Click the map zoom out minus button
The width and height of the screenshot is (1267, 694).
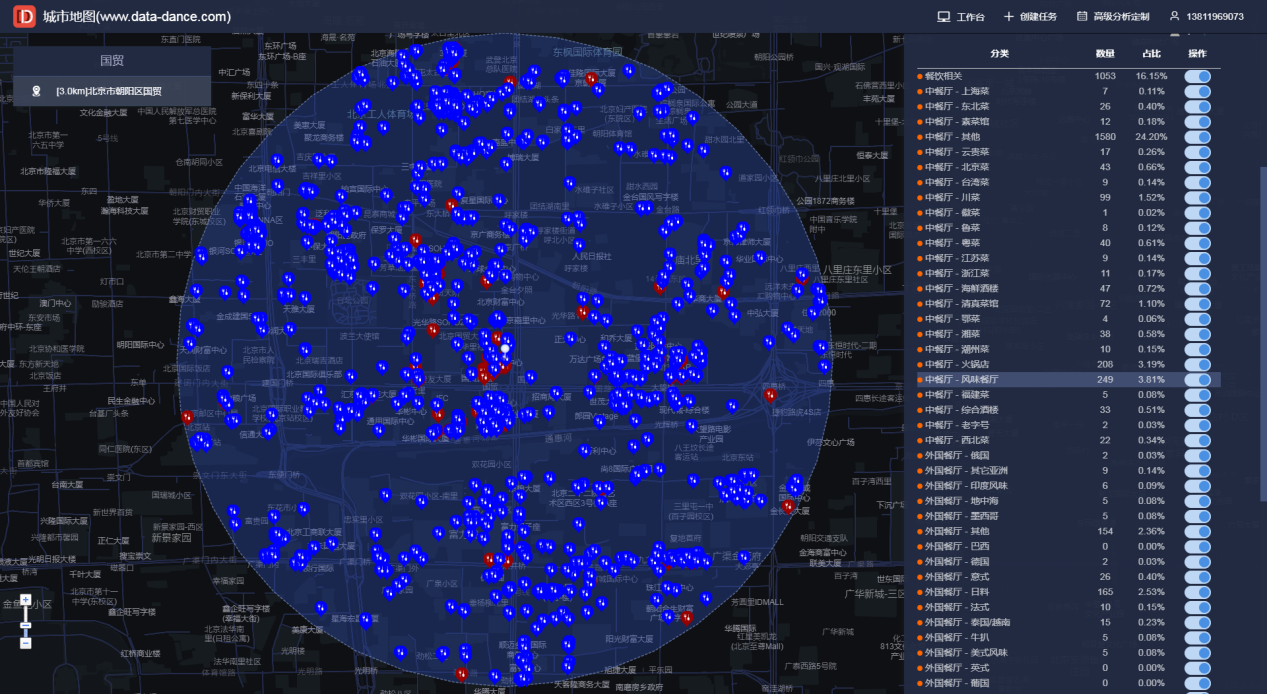(25, 643)
